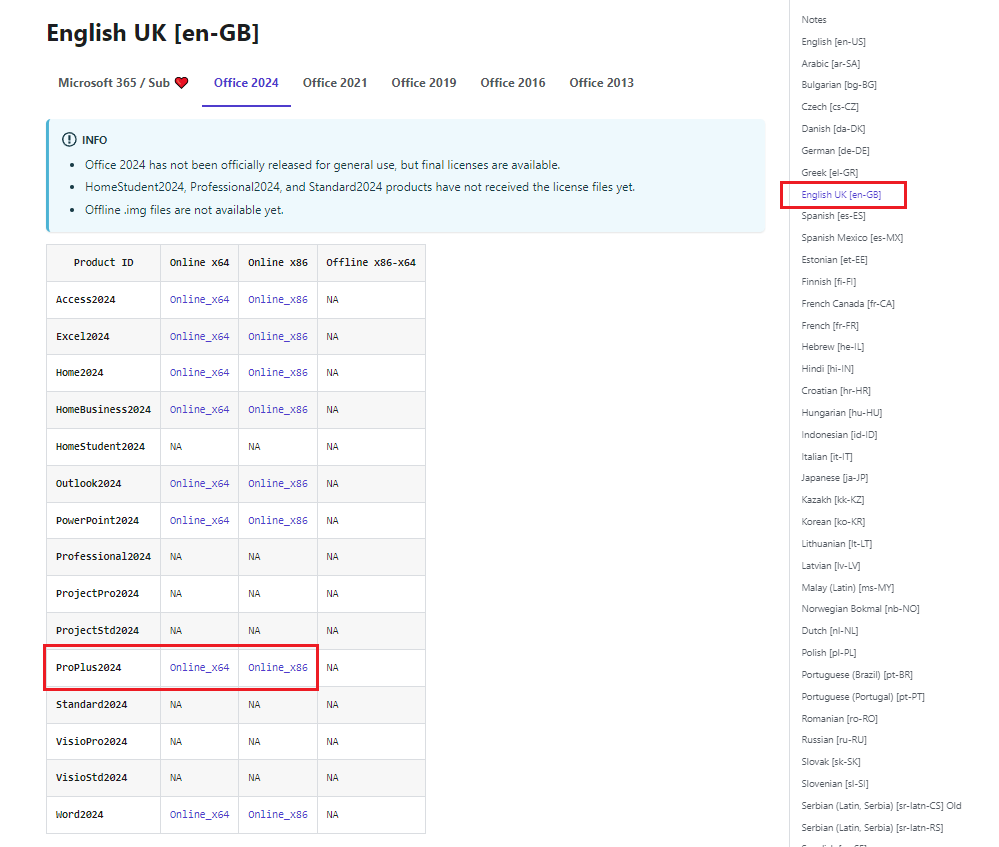The image size is (999, 847).
Task: Open the Office 2016 tab
Action: [x=513, y=83]
